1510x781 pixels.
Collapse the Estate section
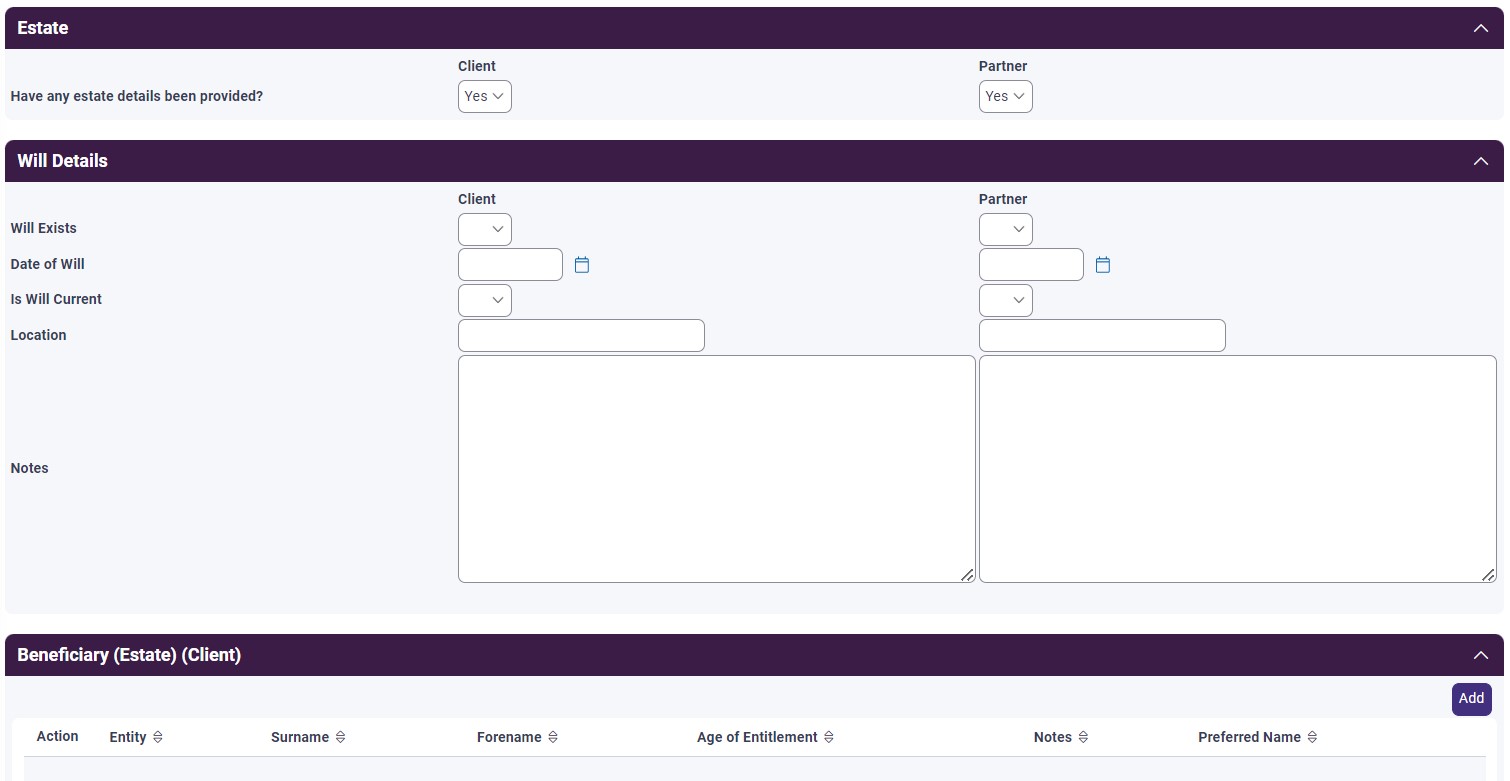click(x=1481, y=28)
